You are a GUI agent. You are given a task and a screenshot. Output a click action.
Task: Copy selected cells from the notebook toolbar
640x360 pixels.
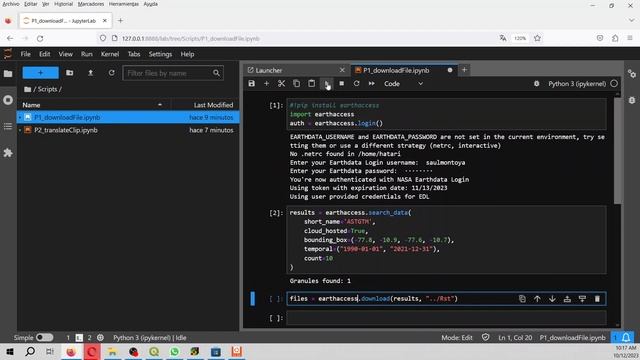coord(296,84)
